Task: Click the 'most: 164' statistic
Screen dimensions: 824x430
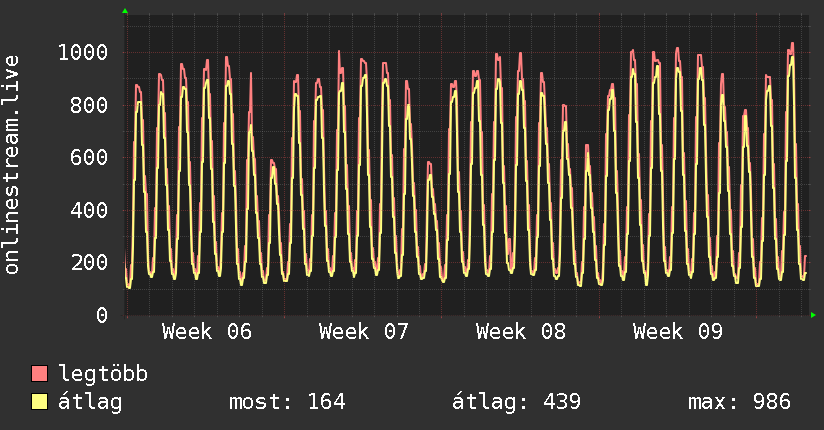Action: pyautogui.click(x=287, y=402)
